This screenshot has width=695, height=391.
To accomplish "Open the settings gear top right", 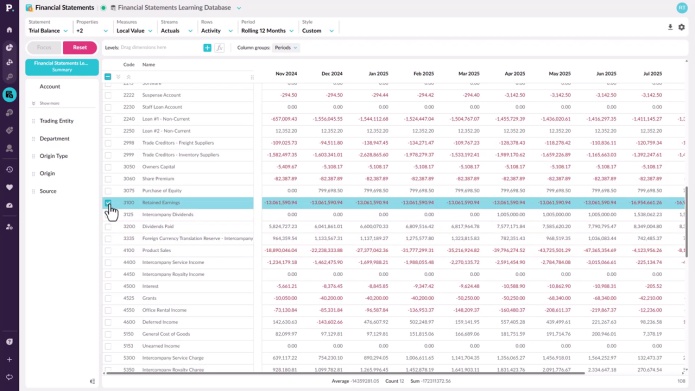I will click(682, 27).
